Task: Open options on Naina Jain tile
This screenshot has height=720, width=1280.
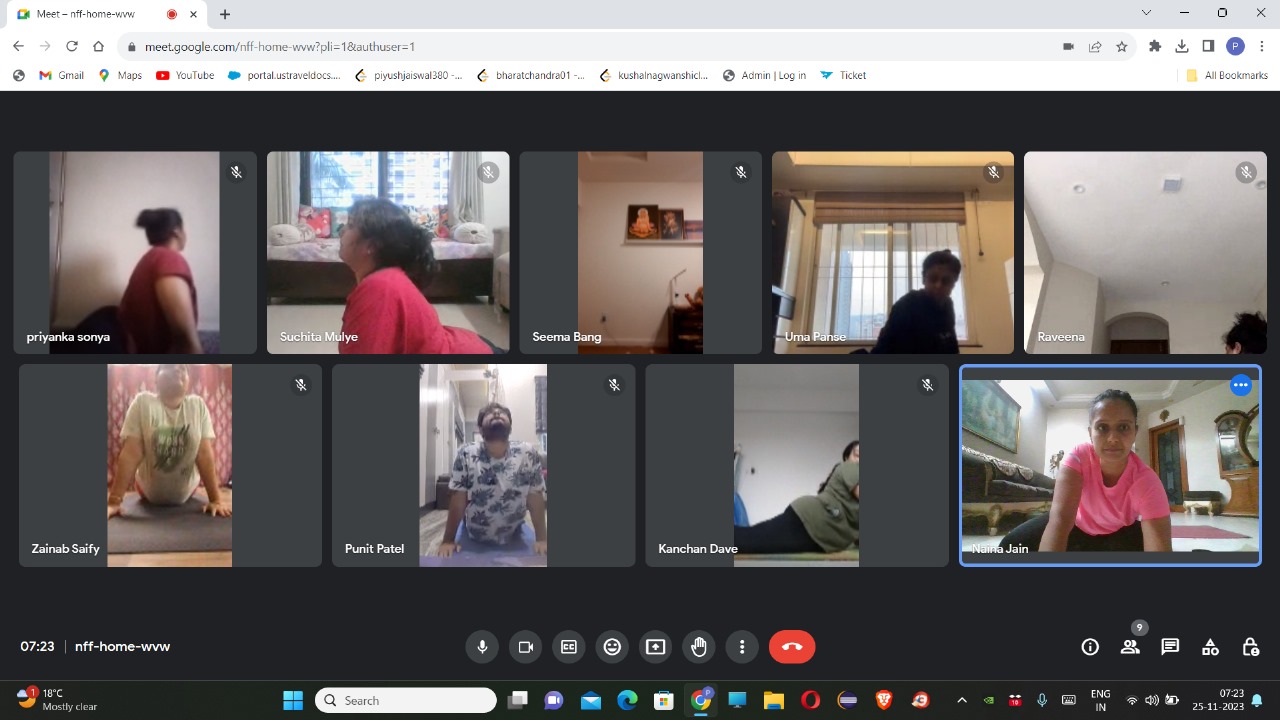Action: click(x=1241, y=385)
